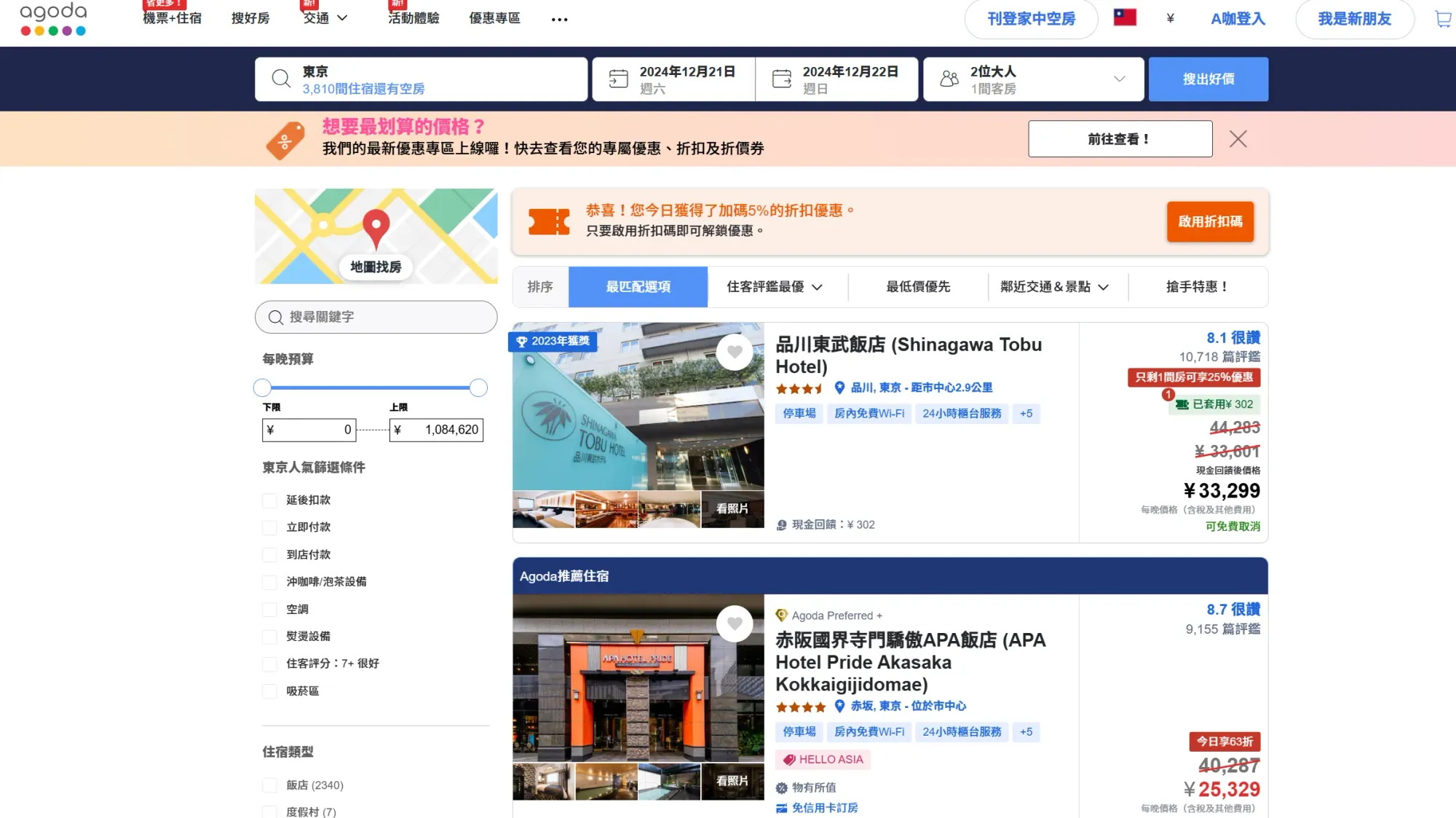The width and height of the screenshot is (1456, 818).
Task: Click the 下限 minimum price field
Action: [309, 430]
